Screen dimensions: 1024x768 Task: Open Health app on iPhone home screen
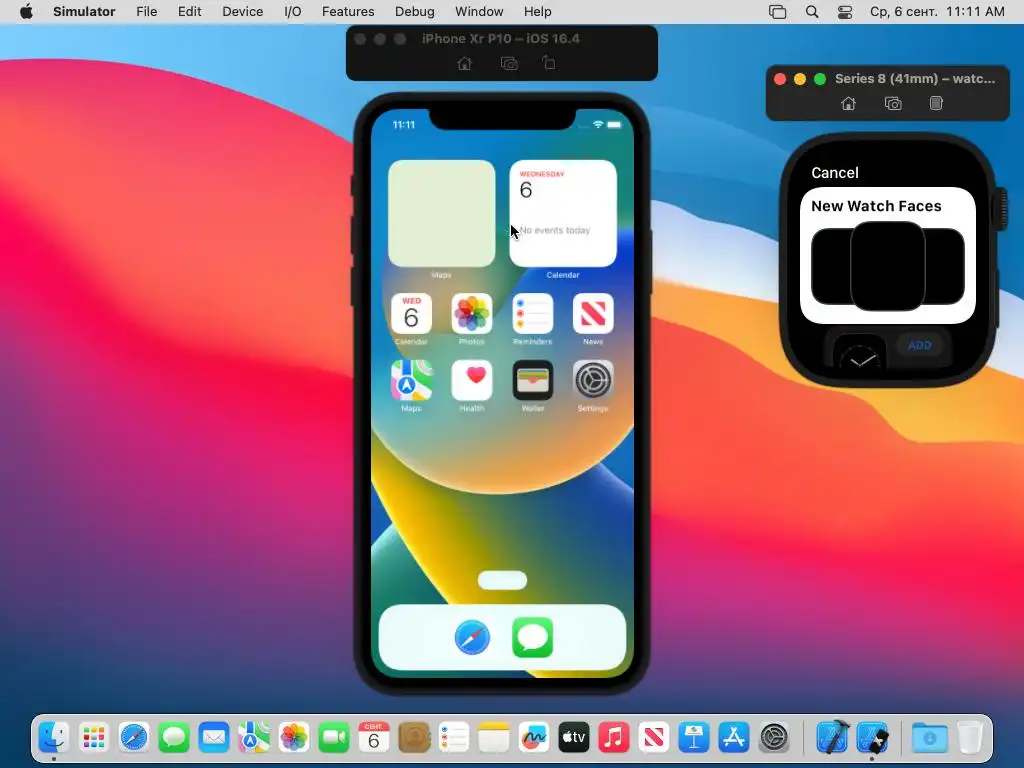472,380
